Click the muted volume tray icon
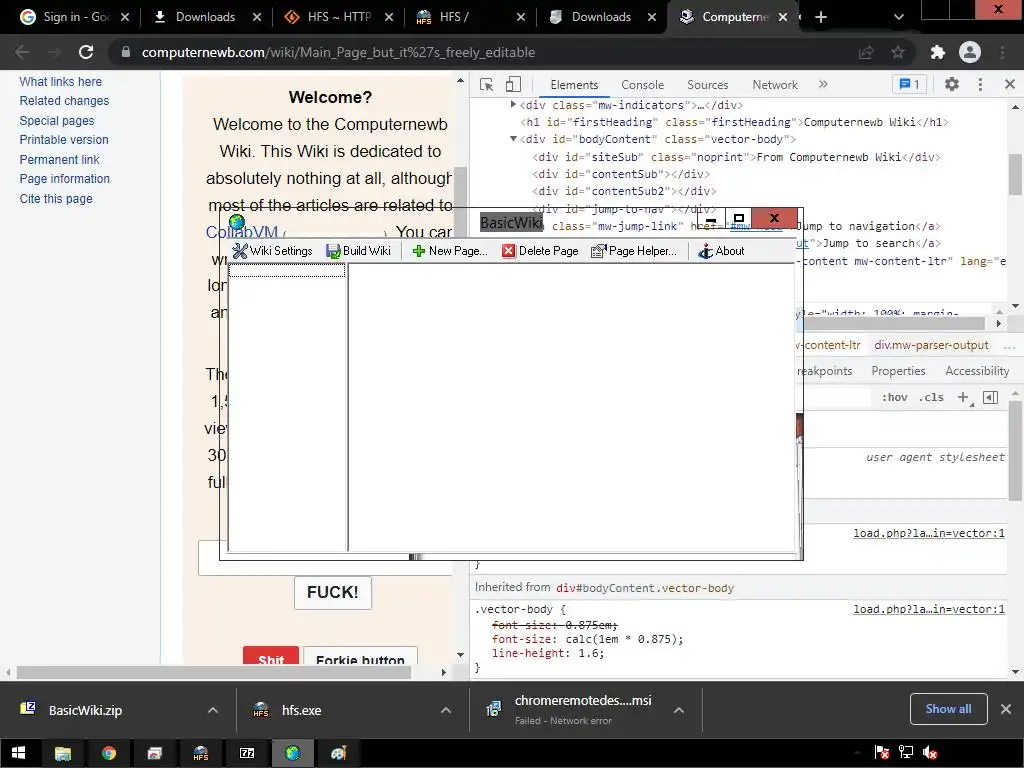Viewport: 1024px width, 768px height. (x=930, y=753)
